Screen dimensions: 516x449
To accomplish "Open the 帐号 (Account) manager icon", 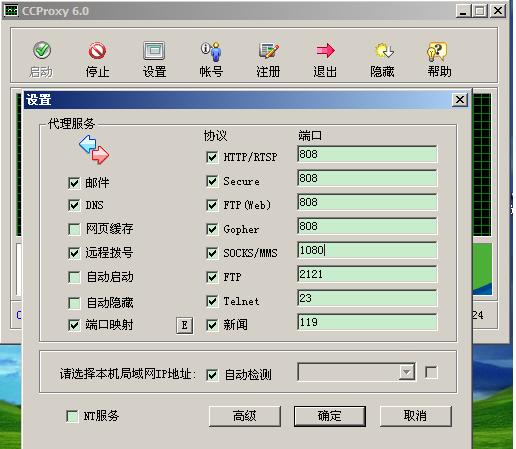I will [211, 51].
